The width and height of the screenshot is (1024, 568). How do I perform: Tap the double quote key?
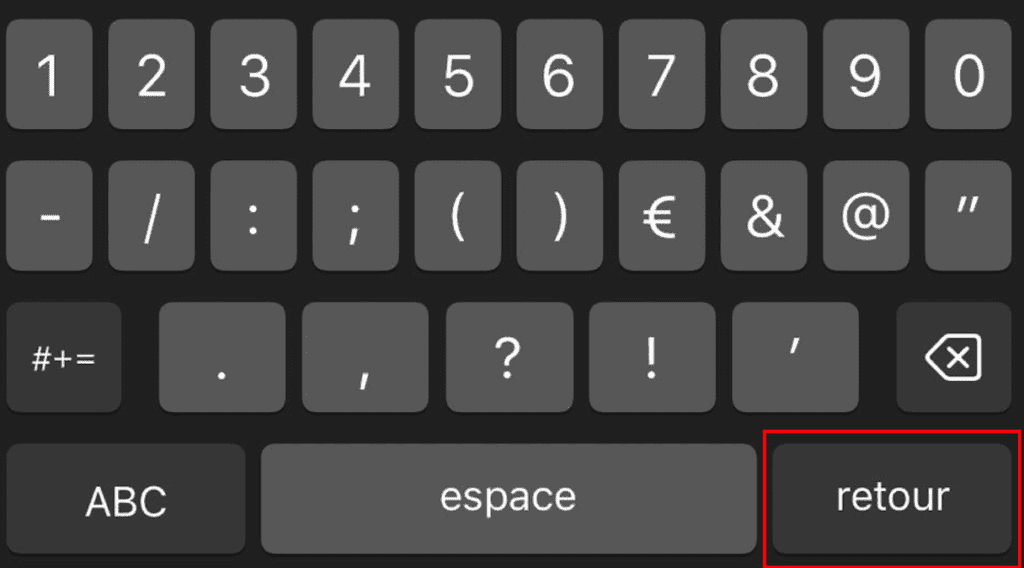(x=968, y=216)
